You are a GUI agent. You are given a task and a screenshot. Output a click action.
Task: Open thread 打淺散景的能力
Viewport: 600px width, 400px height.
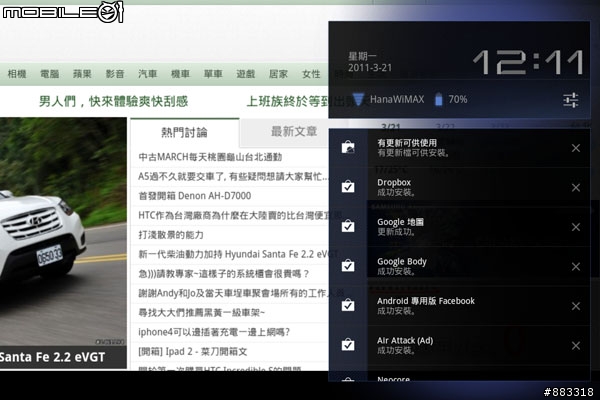171,235
